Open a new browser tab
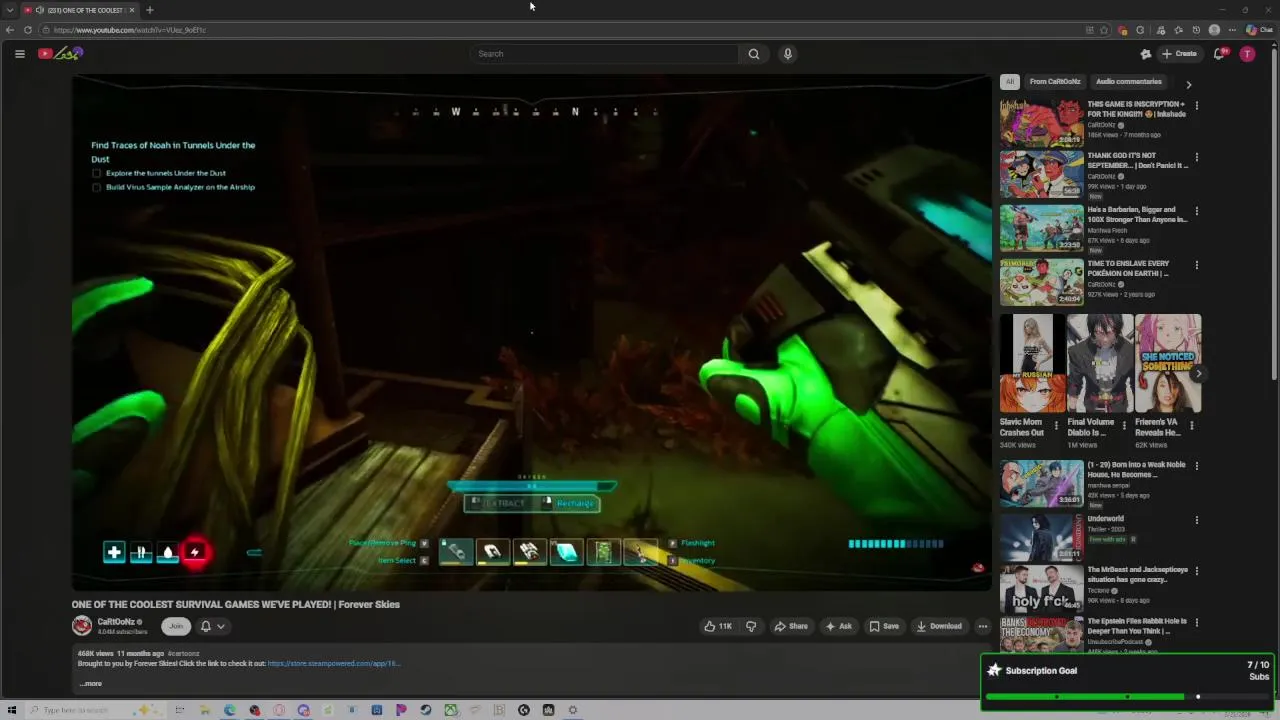The image size is (1280, 720). coord(149,10)
